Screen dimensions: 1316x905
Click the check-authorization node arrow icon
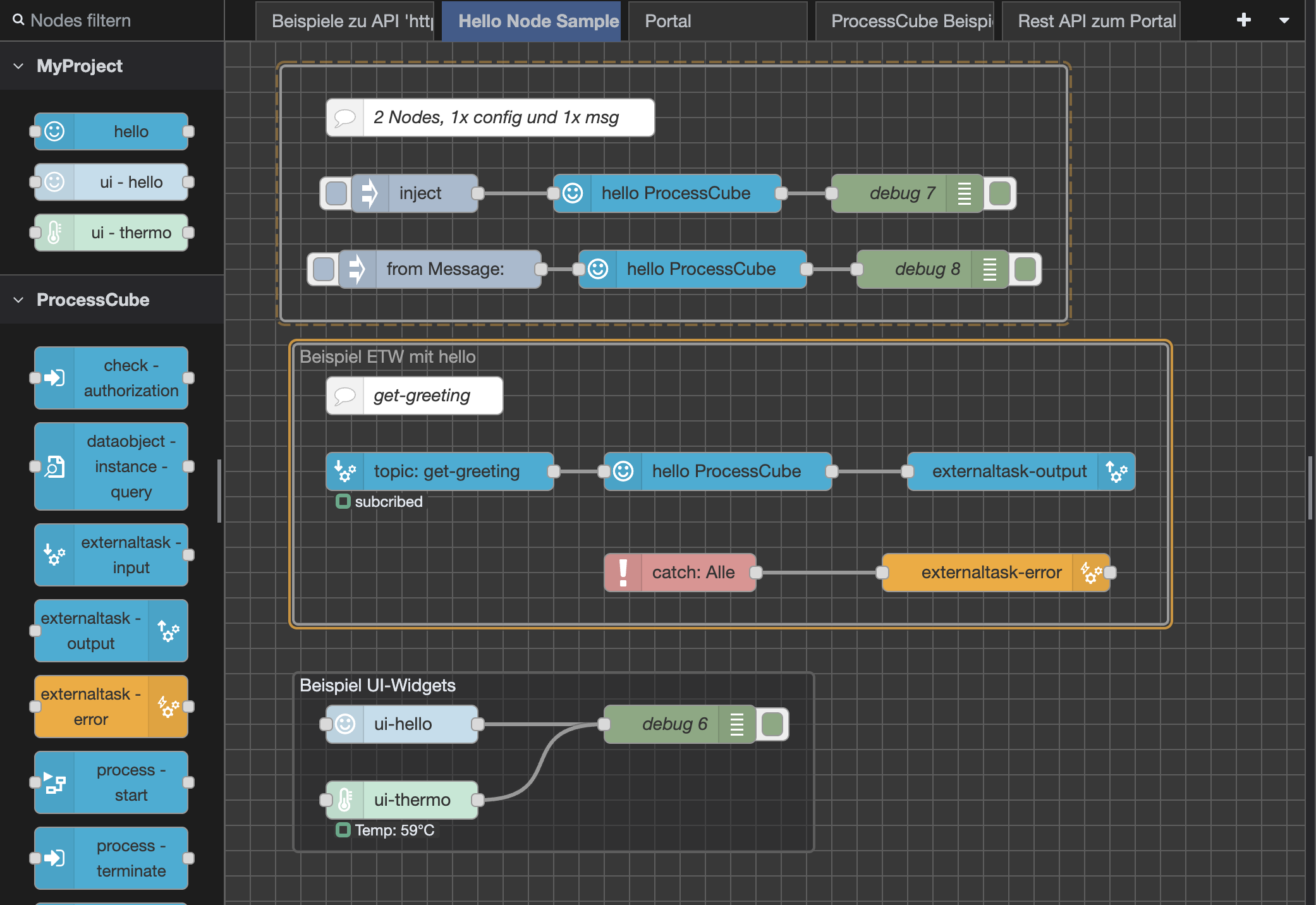[x=55, y=378]
